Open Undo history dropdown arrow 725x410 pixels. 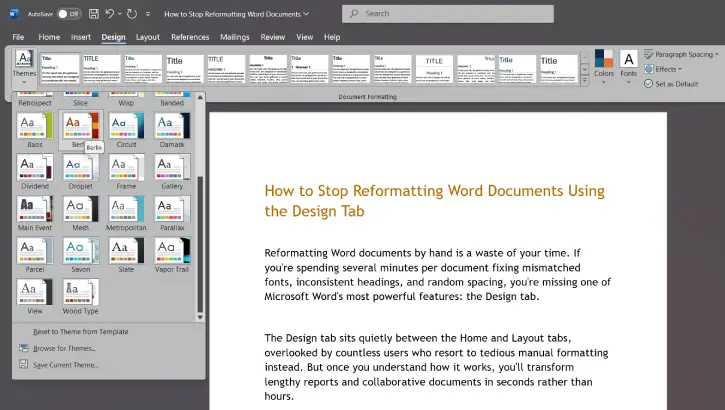120,14
